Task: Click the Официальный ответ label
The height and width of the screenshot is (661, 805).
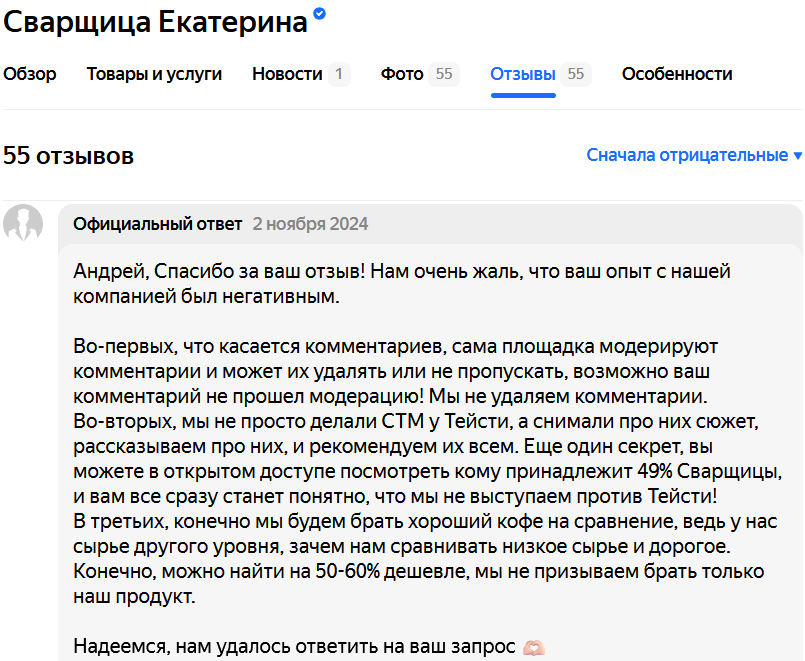Action: (x=157, y=224)
